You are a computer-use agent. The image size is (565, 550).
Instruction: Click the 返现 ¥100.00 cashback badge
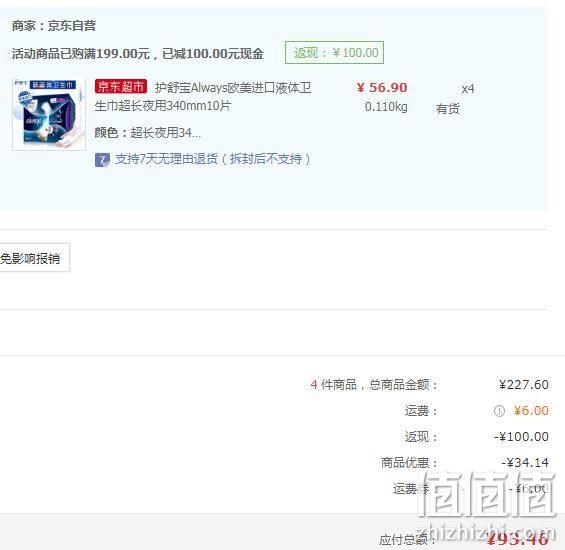(x=334, y=53)
